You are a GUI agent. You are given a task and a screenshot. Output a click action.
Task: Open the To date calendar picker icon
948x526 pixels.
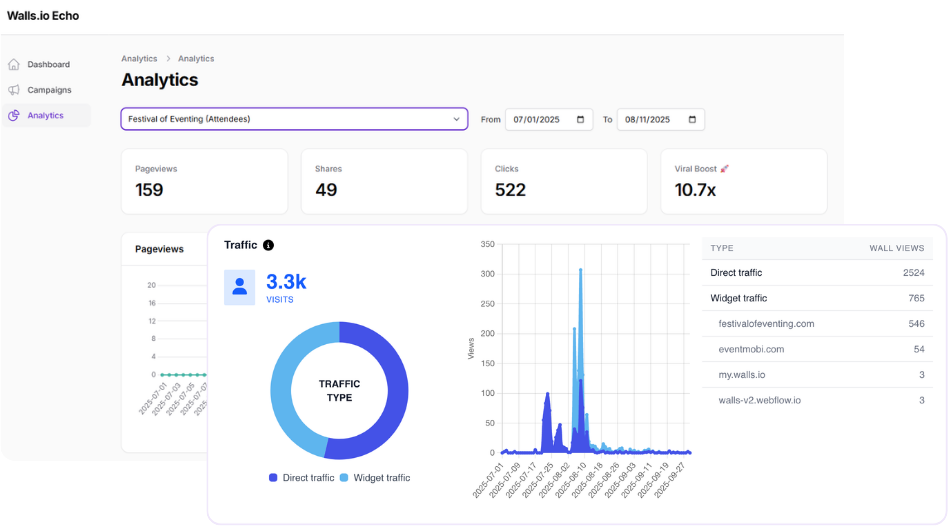692,120
